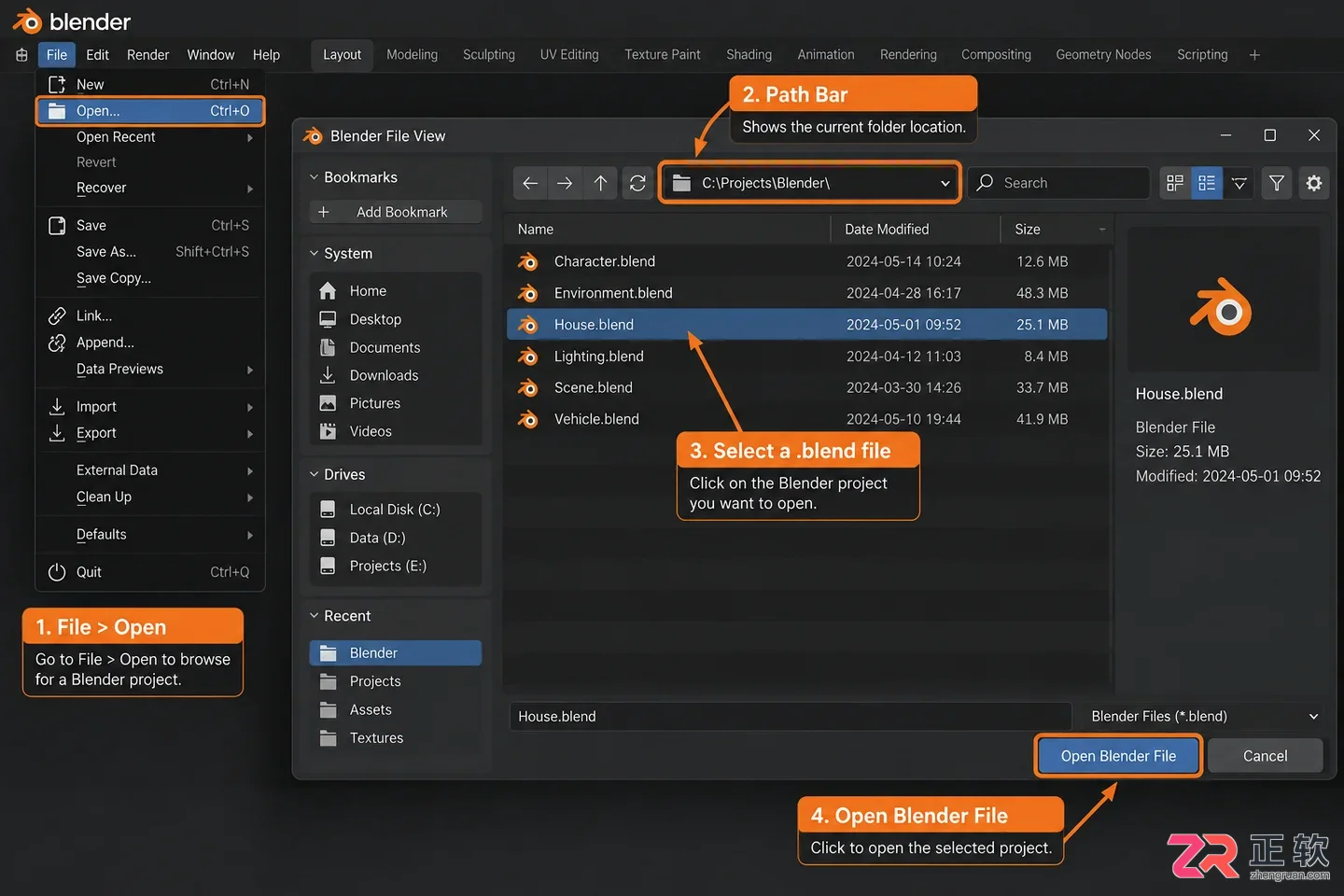Open file browser options gear icon

point(1314,183)
